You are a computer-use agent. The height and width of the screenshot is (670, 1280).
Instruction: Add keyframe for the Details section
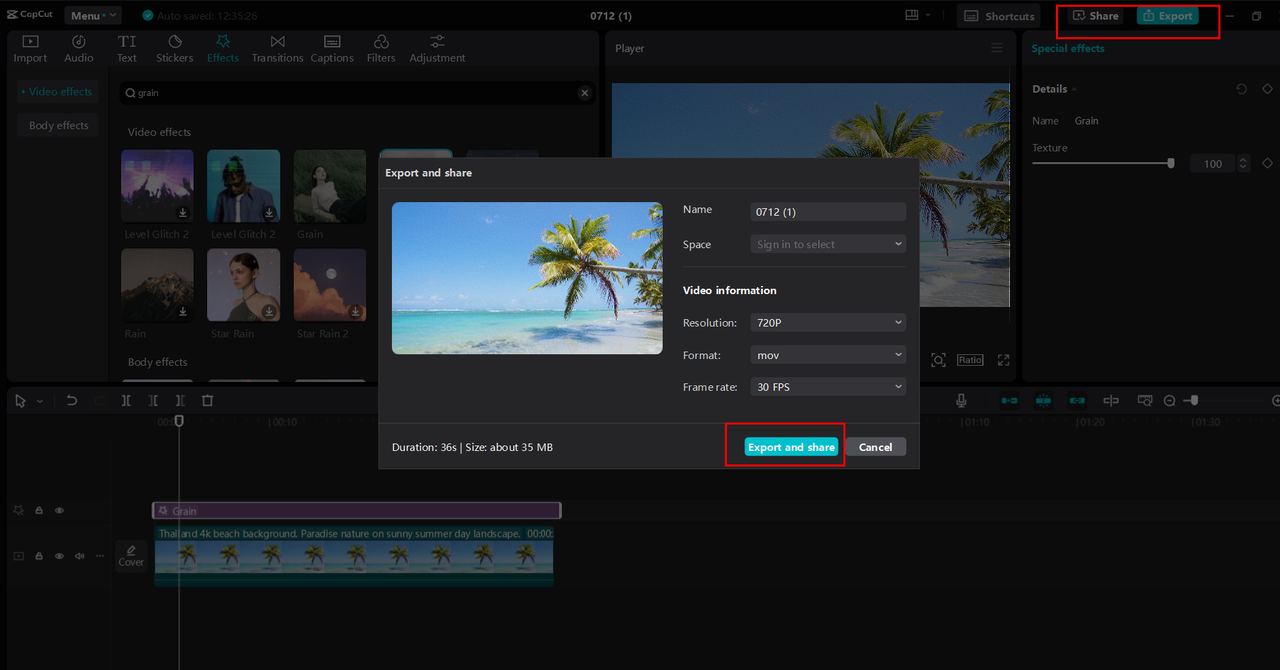tap(1267, 89)
